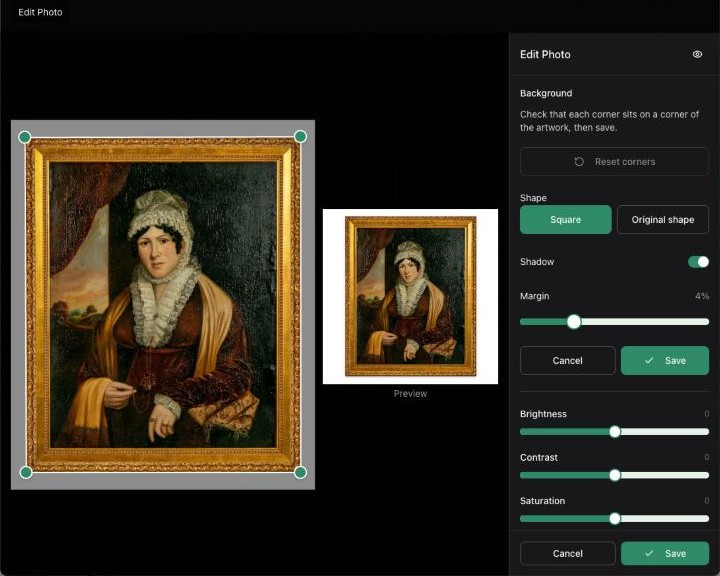Screen dimensions: 720x576
Task: Select the bottom-left corner handle of the artwork
Action: click(26, 472)
